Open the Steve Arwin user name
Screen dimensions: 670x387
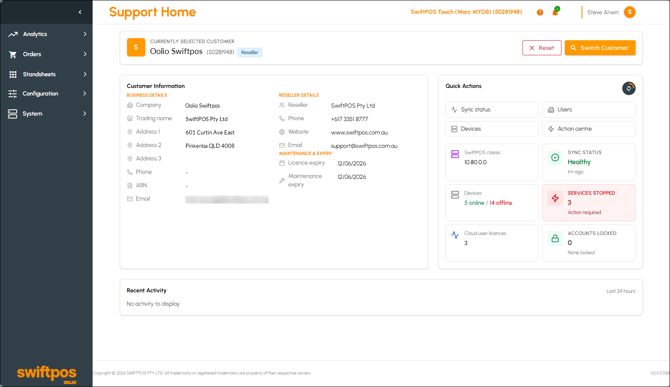click(x=603, y=12)
